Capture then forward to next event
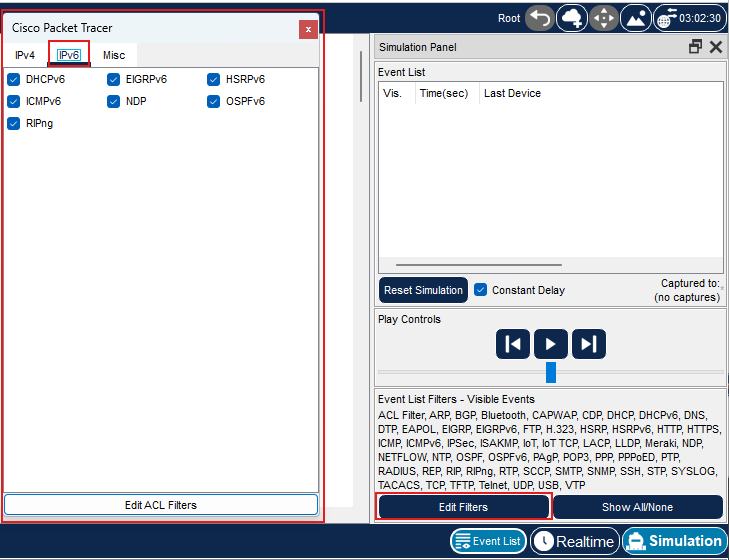Screen dimensions: 729x560 point(589,344)
